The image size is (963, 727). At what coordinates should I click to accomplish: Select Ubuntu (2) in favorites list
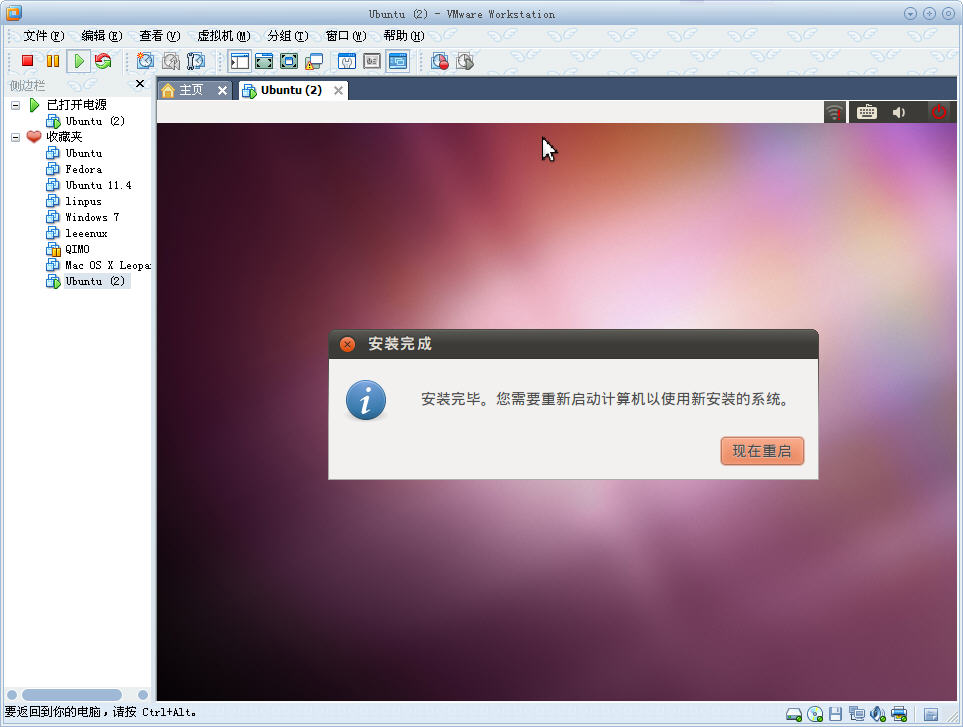(x=95, y=281)
